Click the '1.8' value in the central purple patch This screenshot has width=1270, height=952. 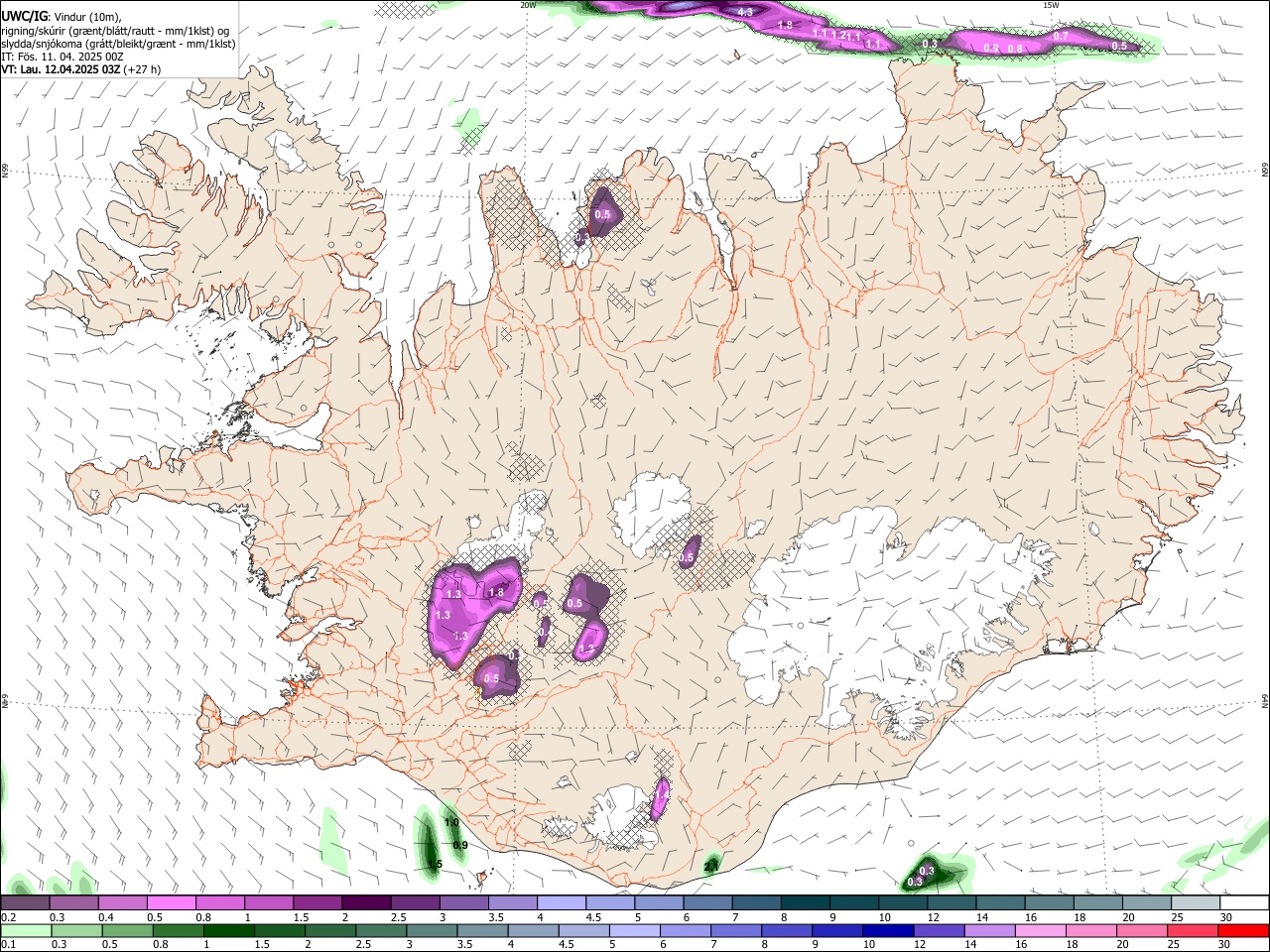click(497, 592)
